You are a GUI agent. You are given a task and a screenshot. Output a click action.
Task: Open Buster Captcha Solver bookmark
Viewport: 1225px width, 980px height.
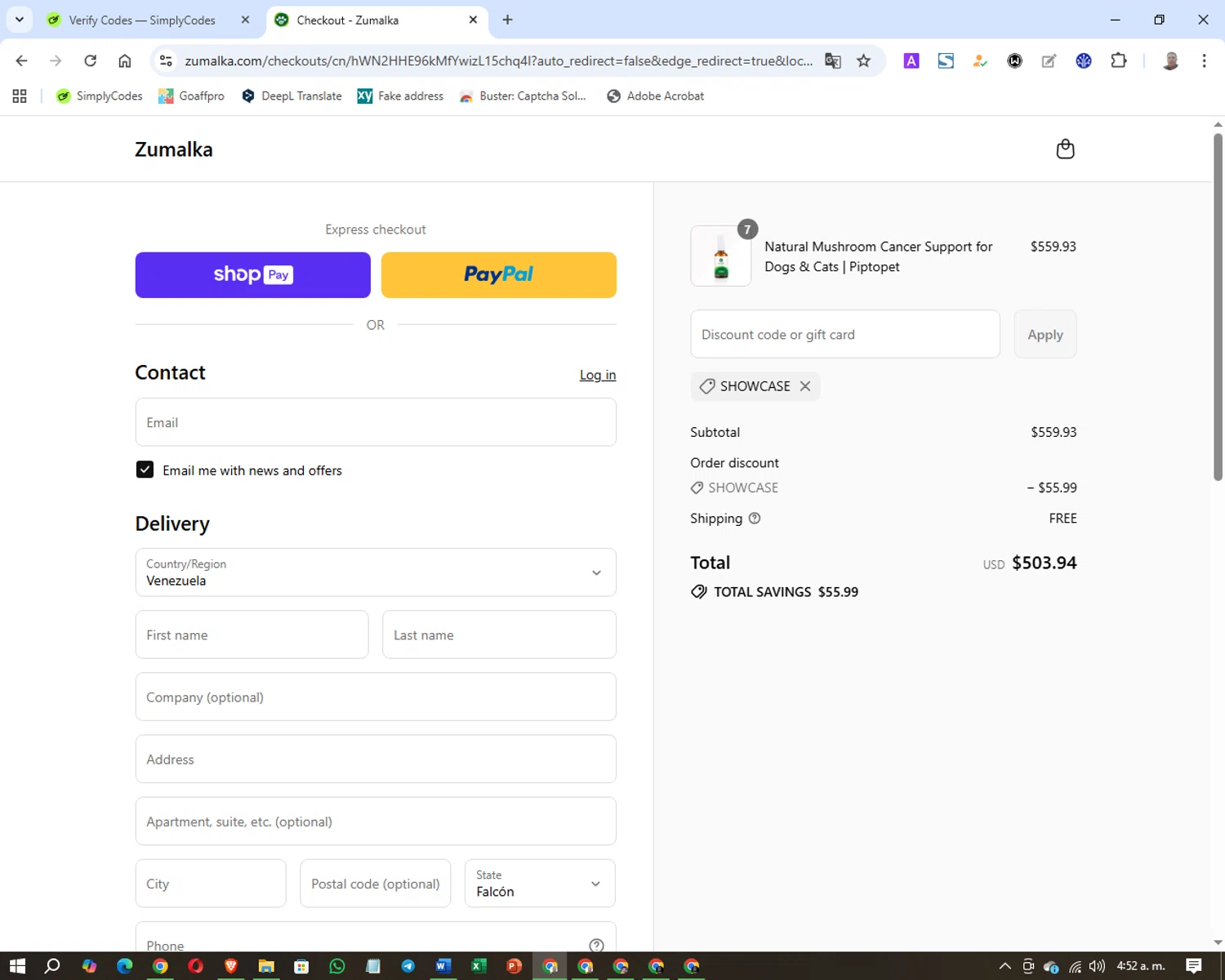(x=523, y=96)
